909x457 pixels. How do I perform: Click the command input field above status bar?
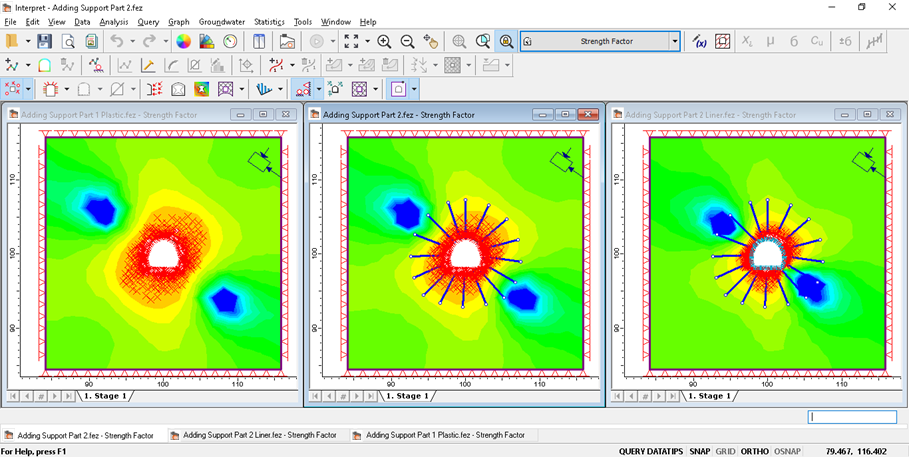point(852,417)
